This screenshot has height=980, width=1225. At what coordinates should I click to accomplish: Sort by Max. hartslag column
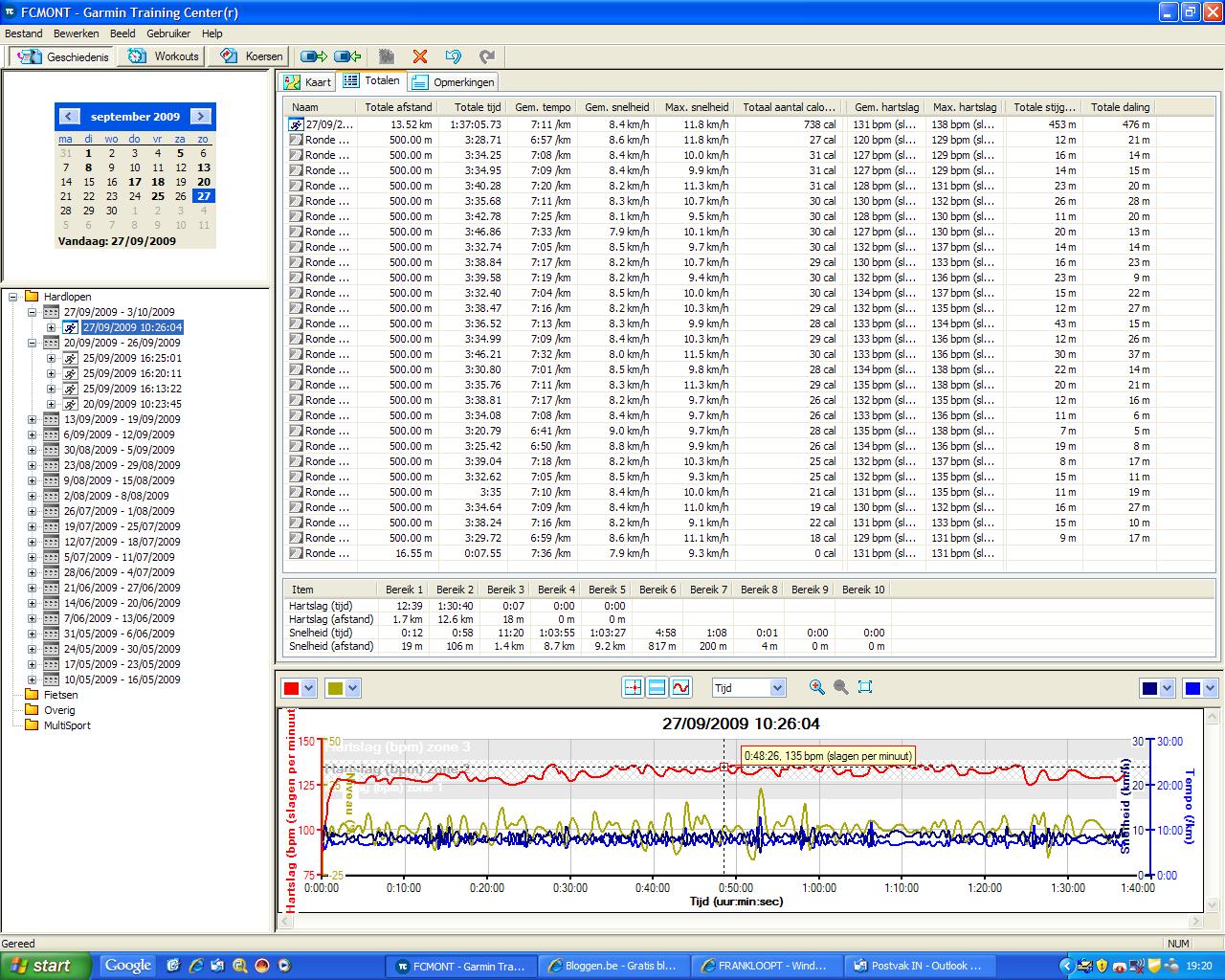pos(965,107)
